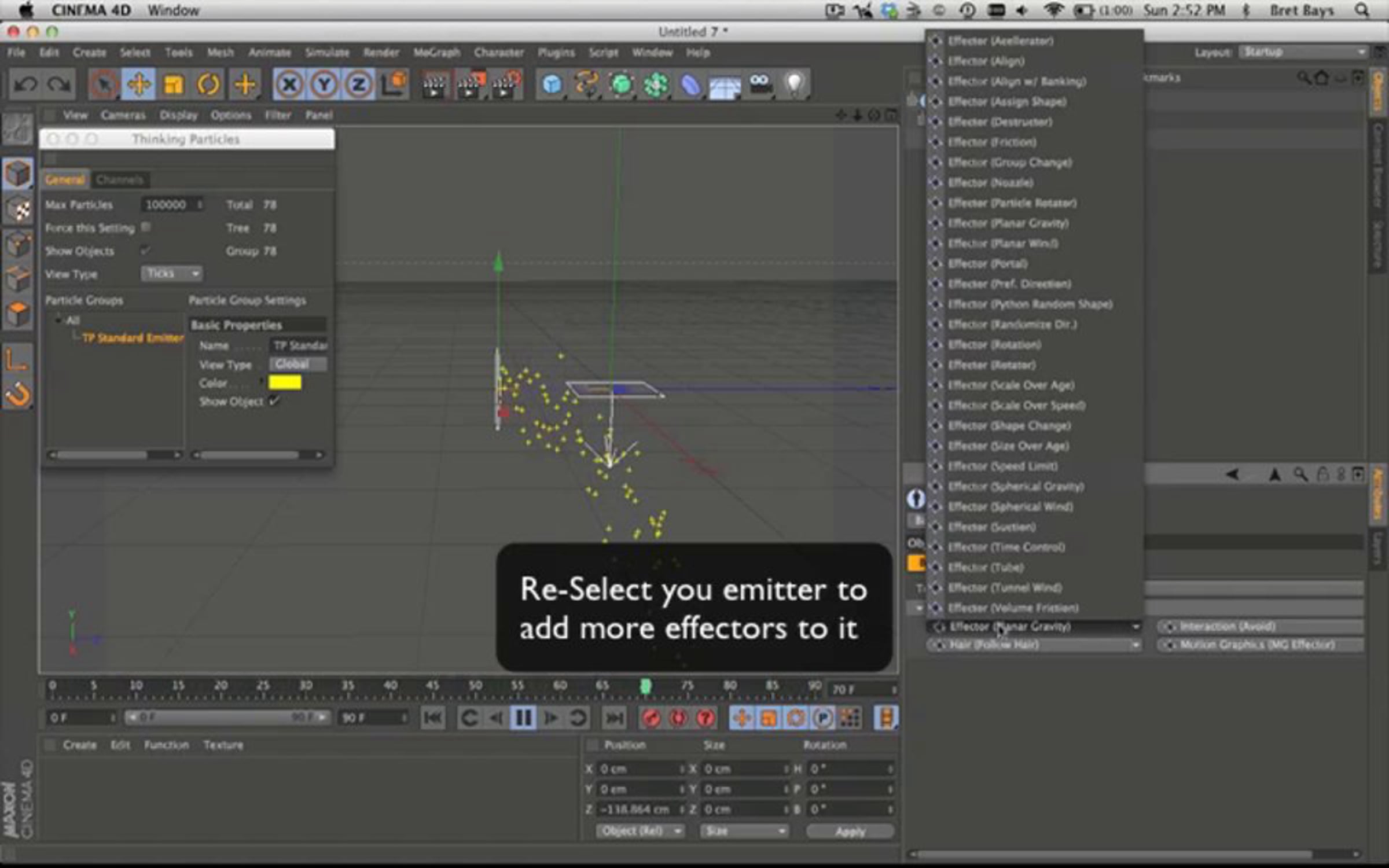Select Texture mode checkered icon
Viewport: 1389px width, 868px height.
pos(19,209)
